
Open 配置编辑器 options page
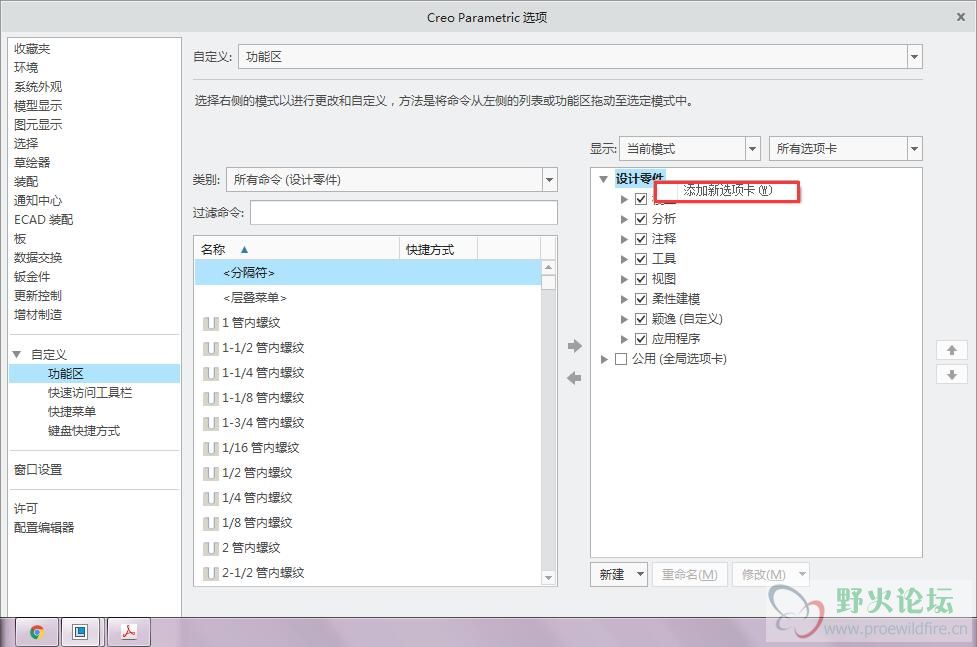pos(44,527)
